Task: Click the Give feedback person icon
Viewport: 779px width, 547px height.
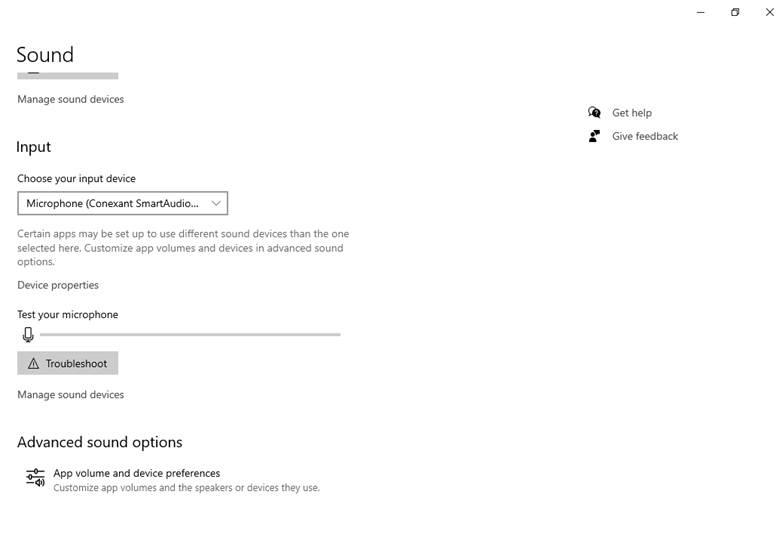Action: pos(594,136)
